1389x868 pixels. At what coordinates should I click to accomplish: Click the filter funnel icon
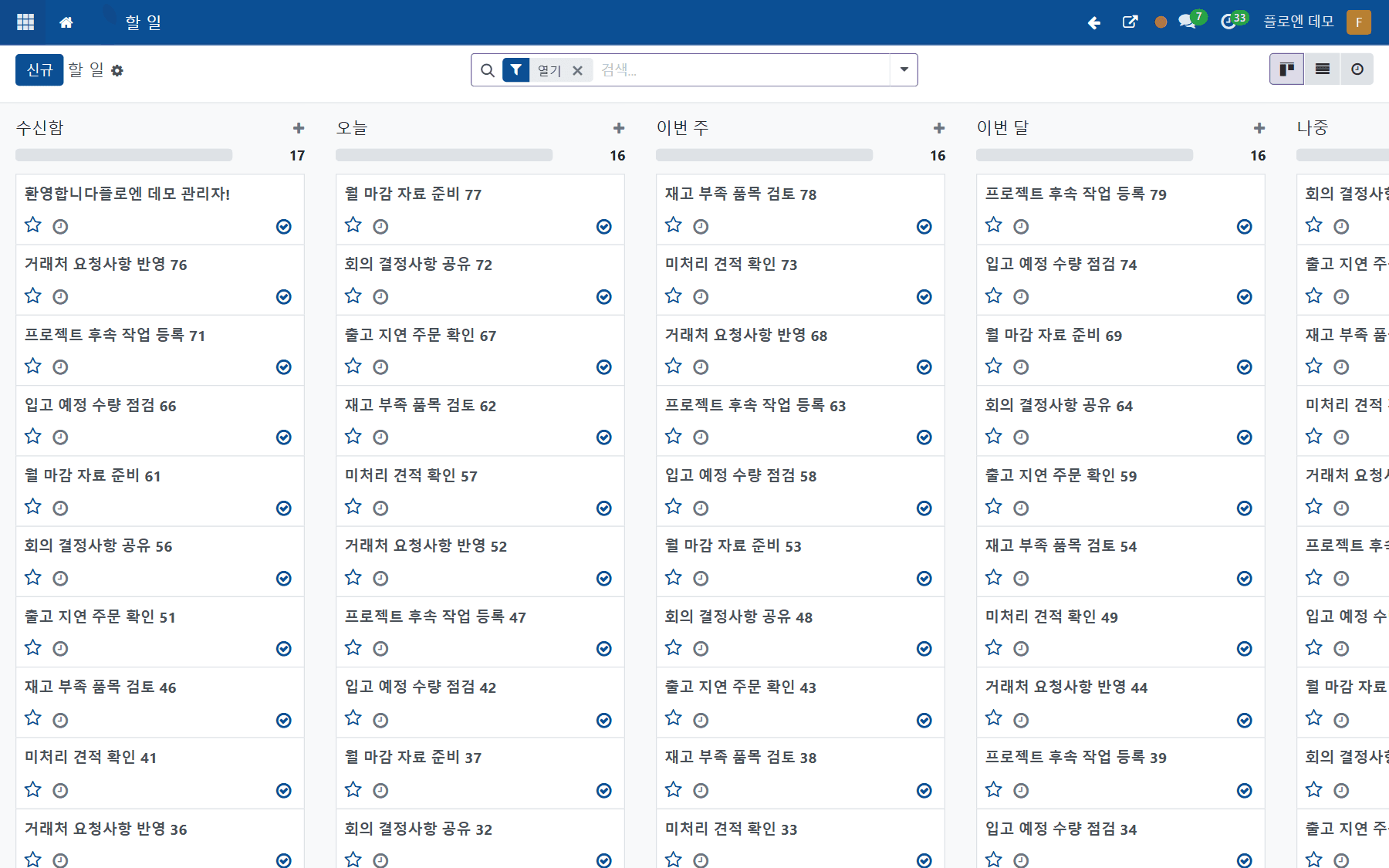point(515,70)
